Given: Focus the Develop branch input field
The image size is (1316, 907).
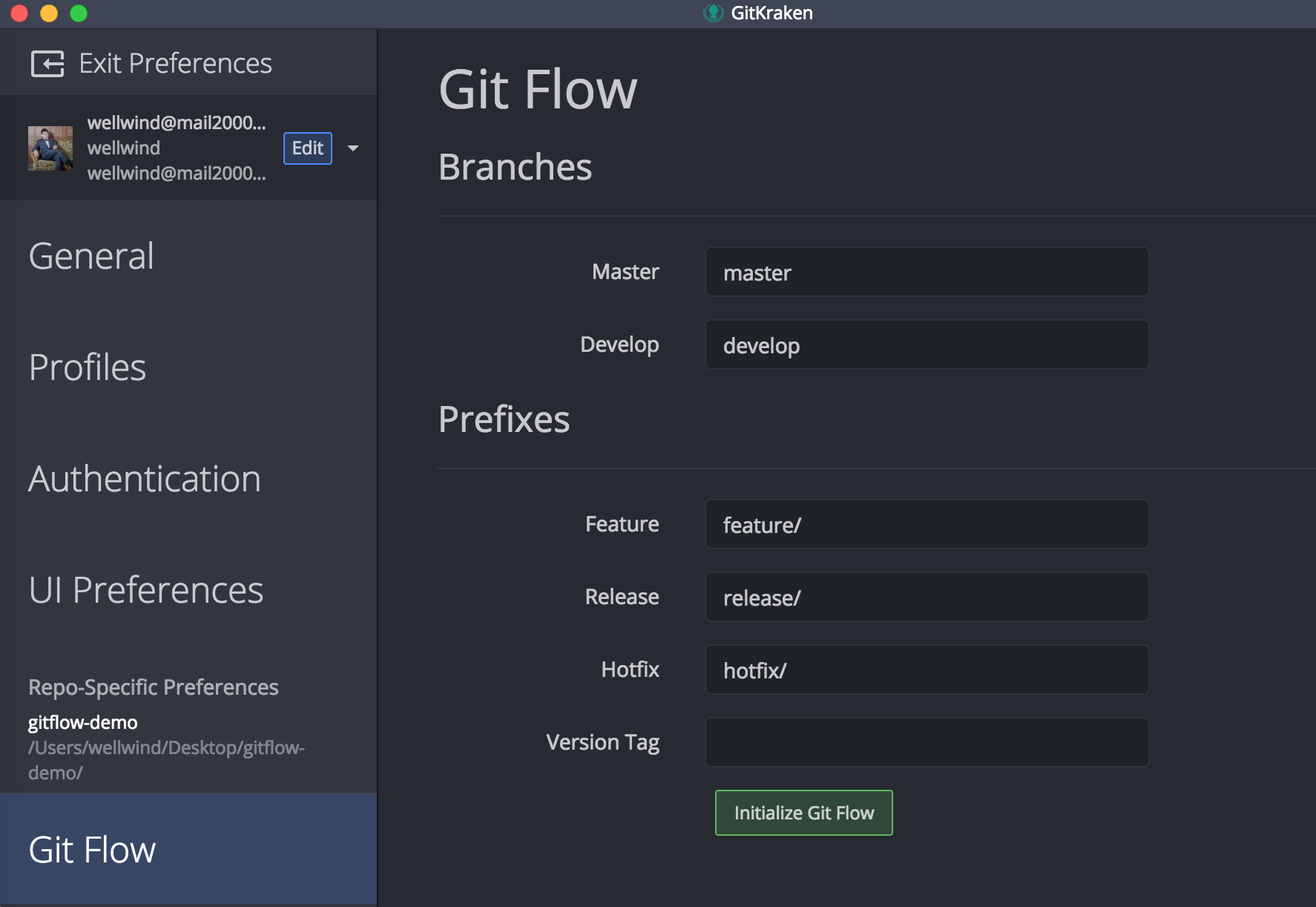Looking at the screenshot, I should pyautogui.click(x=927, y=345).
